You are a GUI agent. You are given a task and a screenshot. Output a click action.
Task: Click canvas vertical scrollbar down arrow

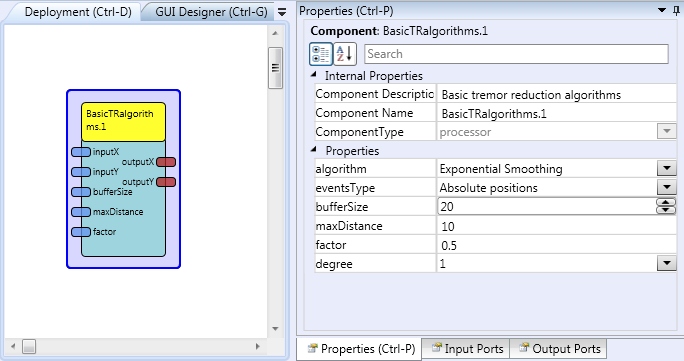click(x=275, y=329)
